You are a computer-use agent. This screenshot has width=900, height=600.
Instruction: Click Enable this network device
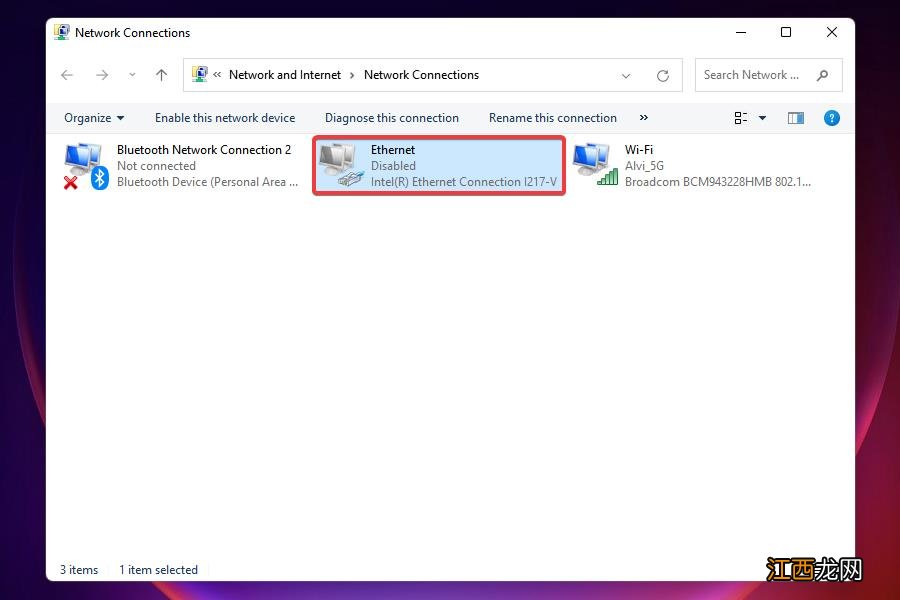click(225, 118)
